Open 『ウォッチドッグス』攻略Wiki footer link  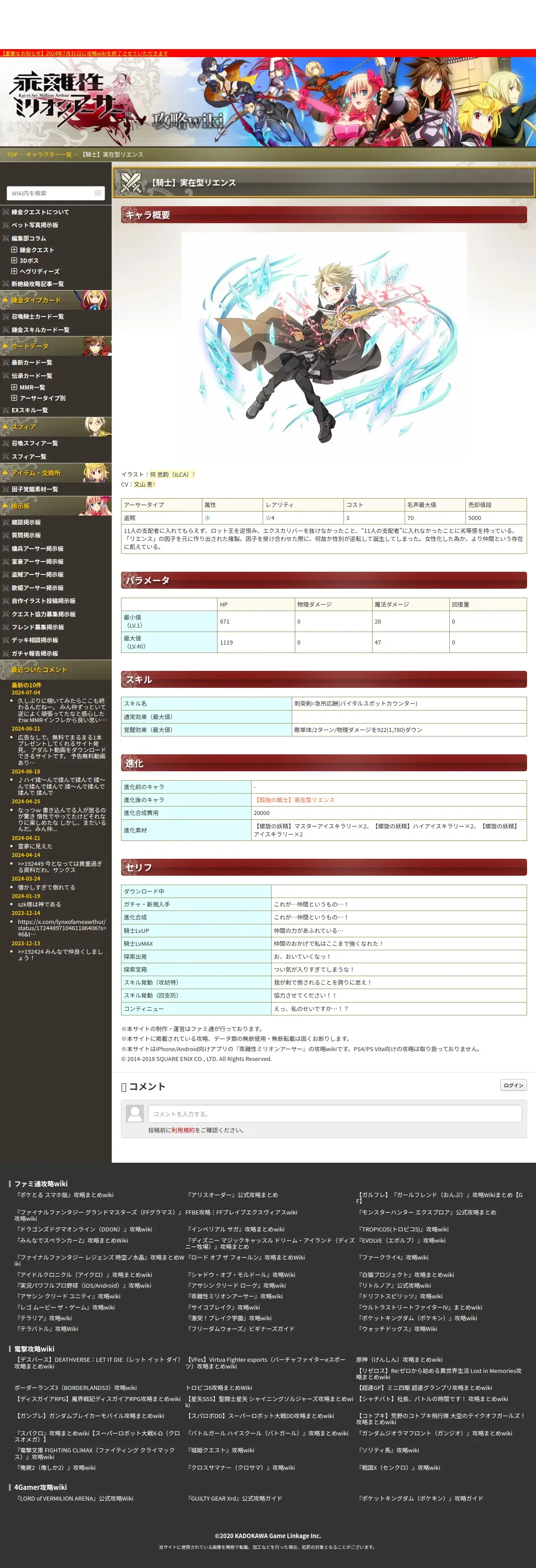tap(397, 1329)
